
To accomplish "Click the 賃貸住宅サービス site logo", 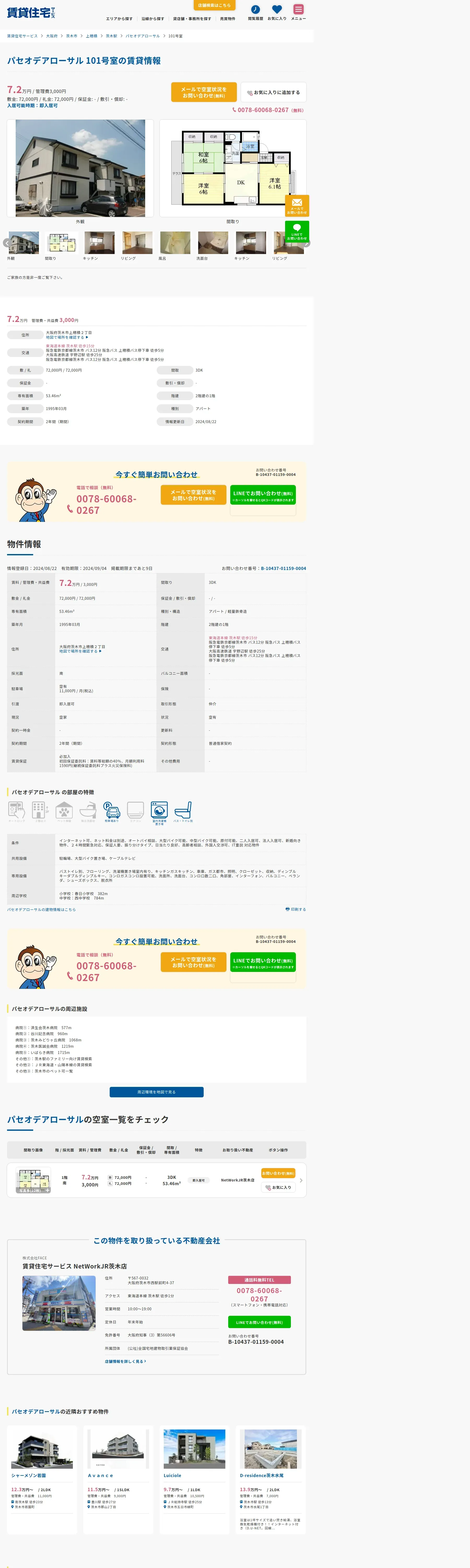I will 31,13.
